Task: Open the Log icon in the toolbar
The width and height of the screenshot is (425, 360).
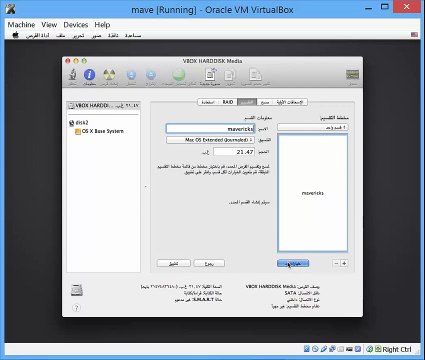Action: tap(352, 76)
